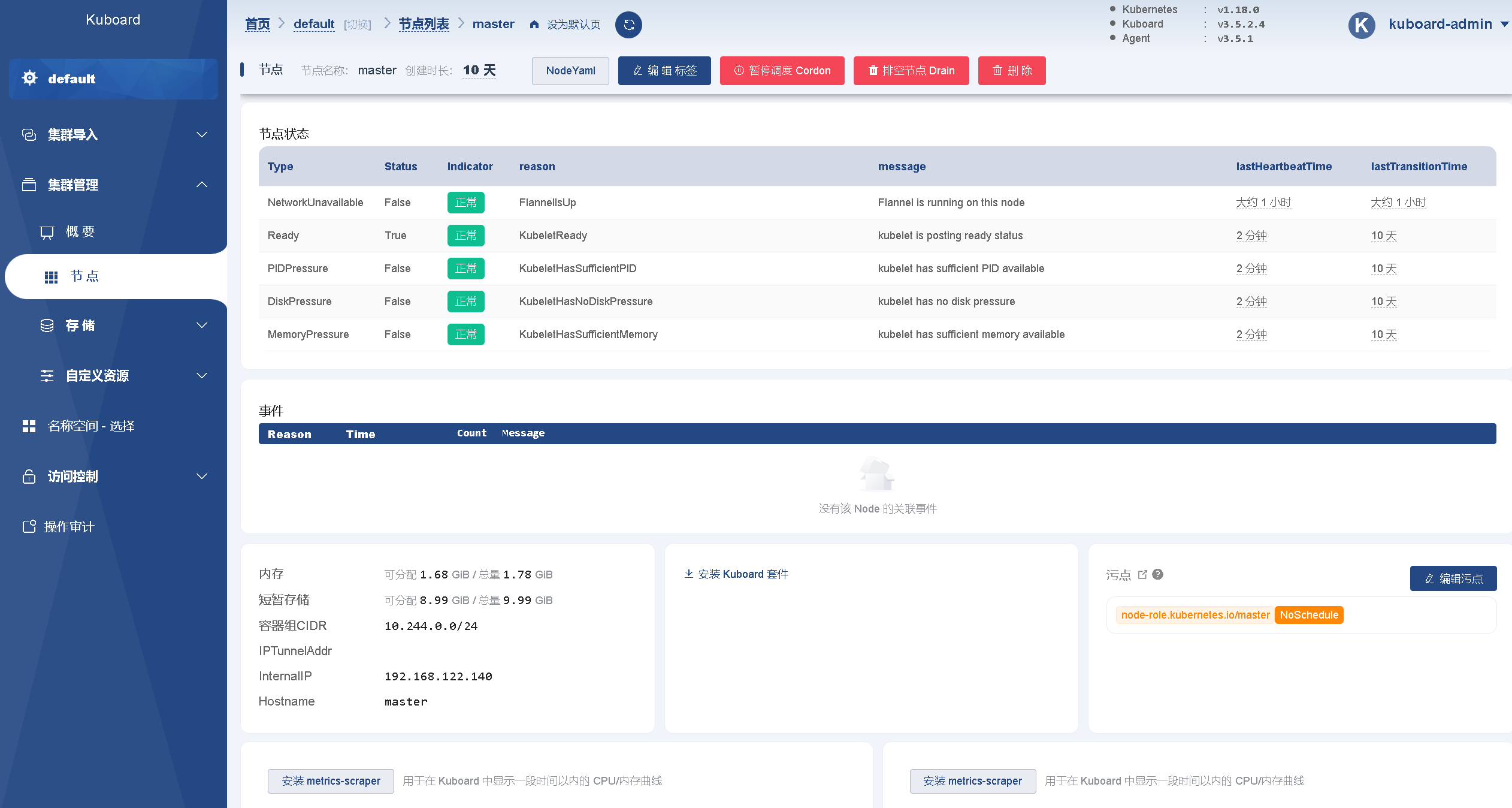Click the gear icon next to default
The height and width of the screenshot is (808, 1512).
pyautogui.click(x=29, y=78)
